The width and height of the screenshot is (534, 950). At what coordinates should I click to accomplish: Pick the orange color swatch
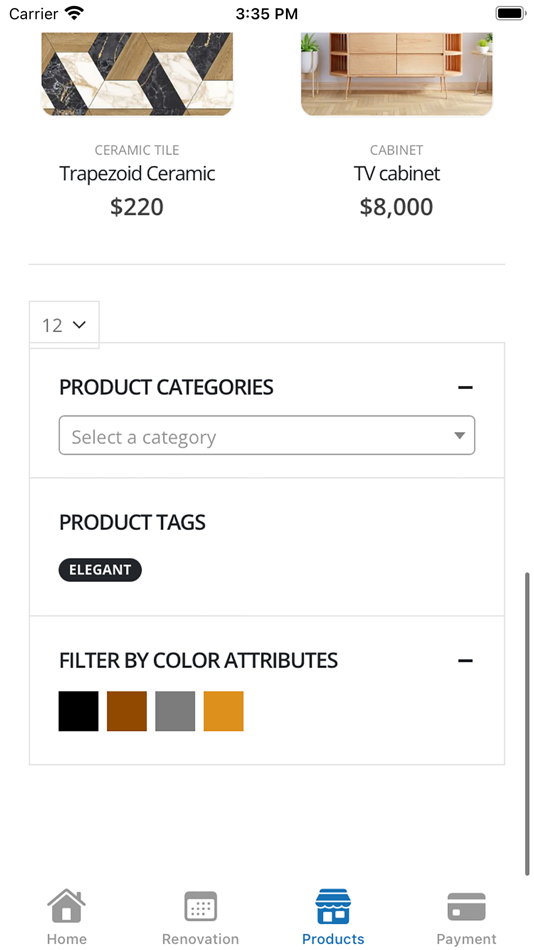point(224,711)
